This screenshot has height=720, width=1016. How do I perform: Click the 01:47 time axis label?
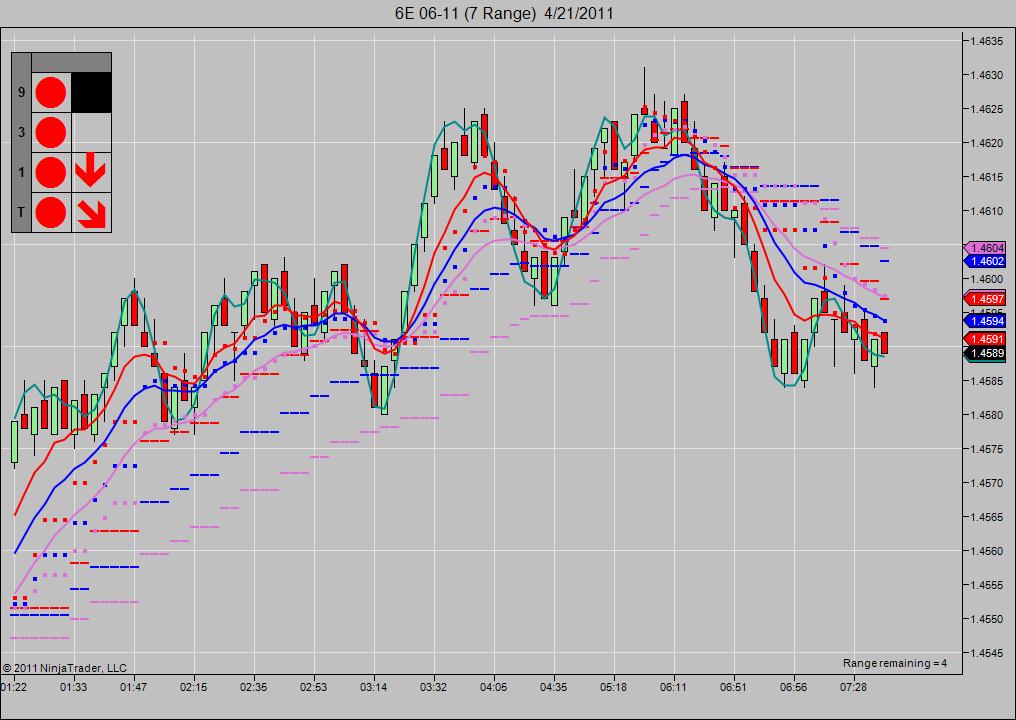pyautogui.click(x=133, y=686)
